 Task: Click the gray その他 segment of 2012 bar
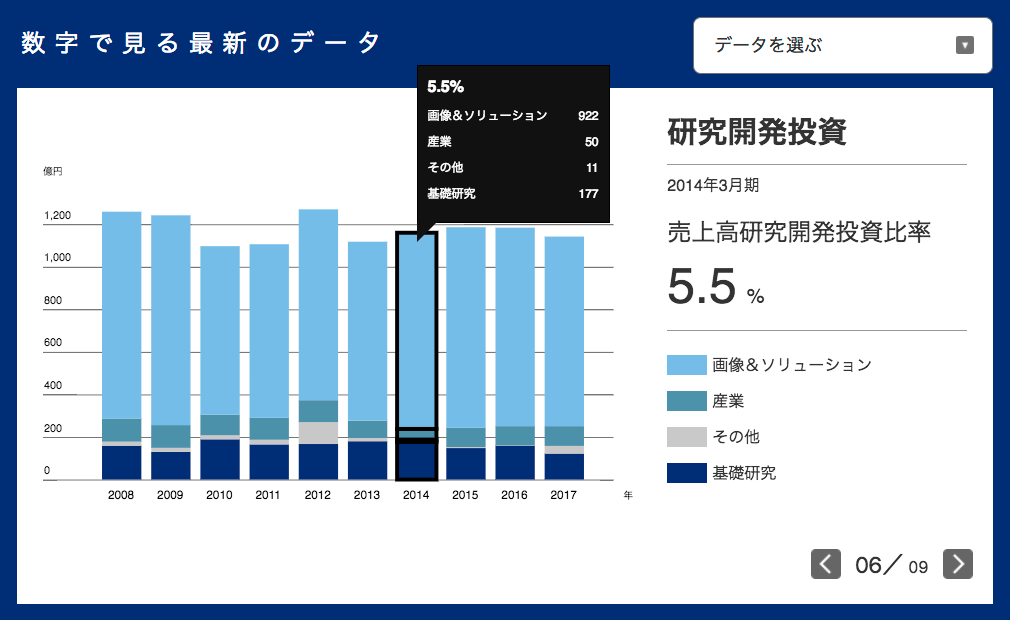[x=318, y=433]
